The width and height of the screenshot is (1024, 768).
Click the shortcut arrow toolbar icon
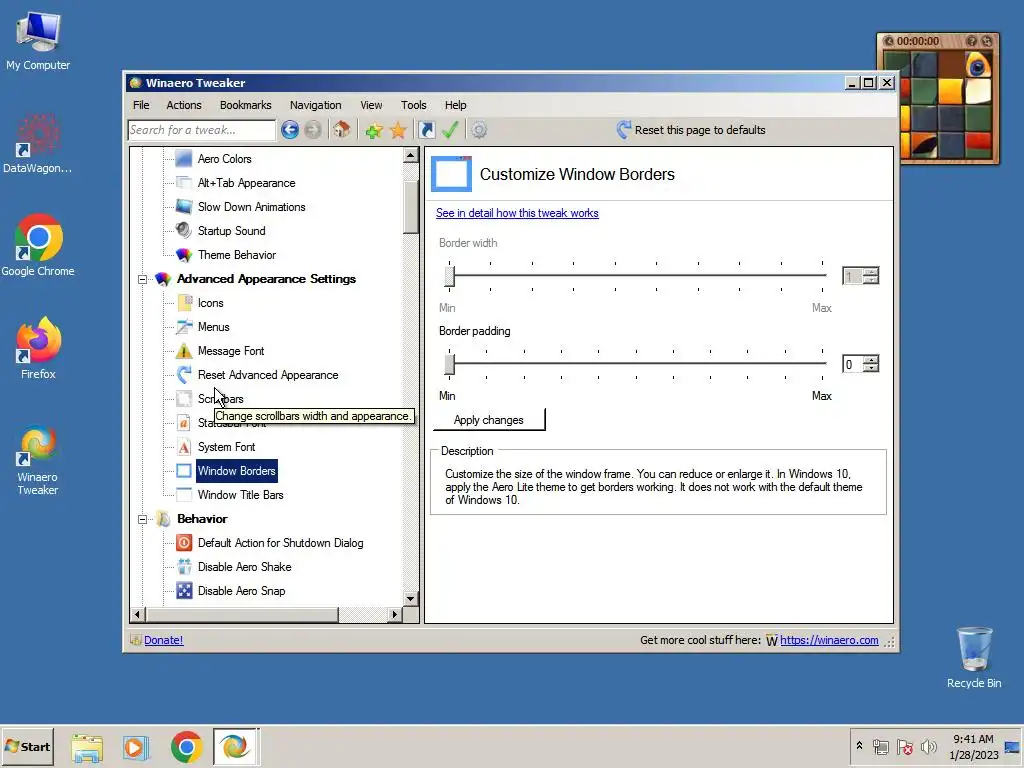[426, 130]
